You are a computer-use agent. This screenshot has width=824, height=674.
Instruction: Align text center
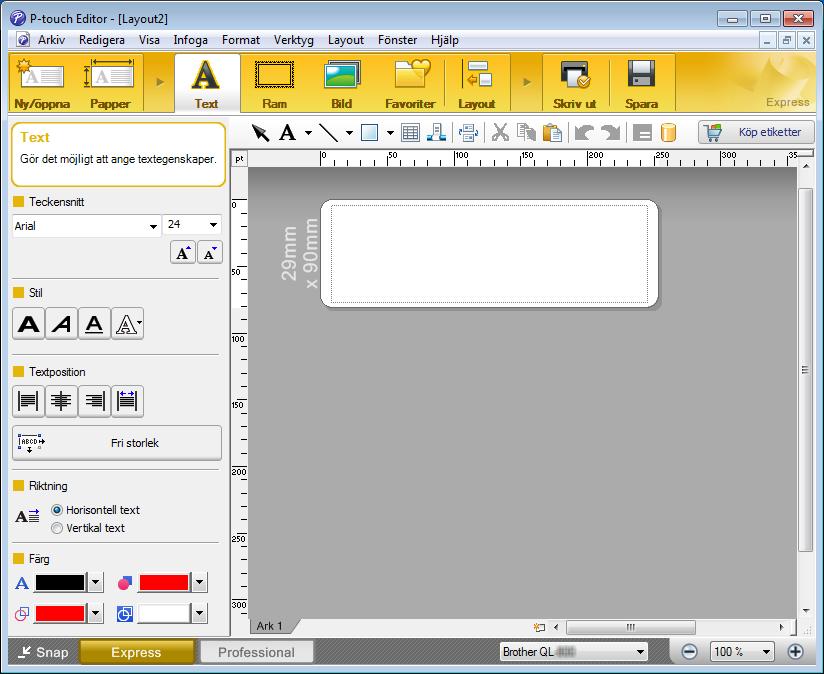click(61, 401)
